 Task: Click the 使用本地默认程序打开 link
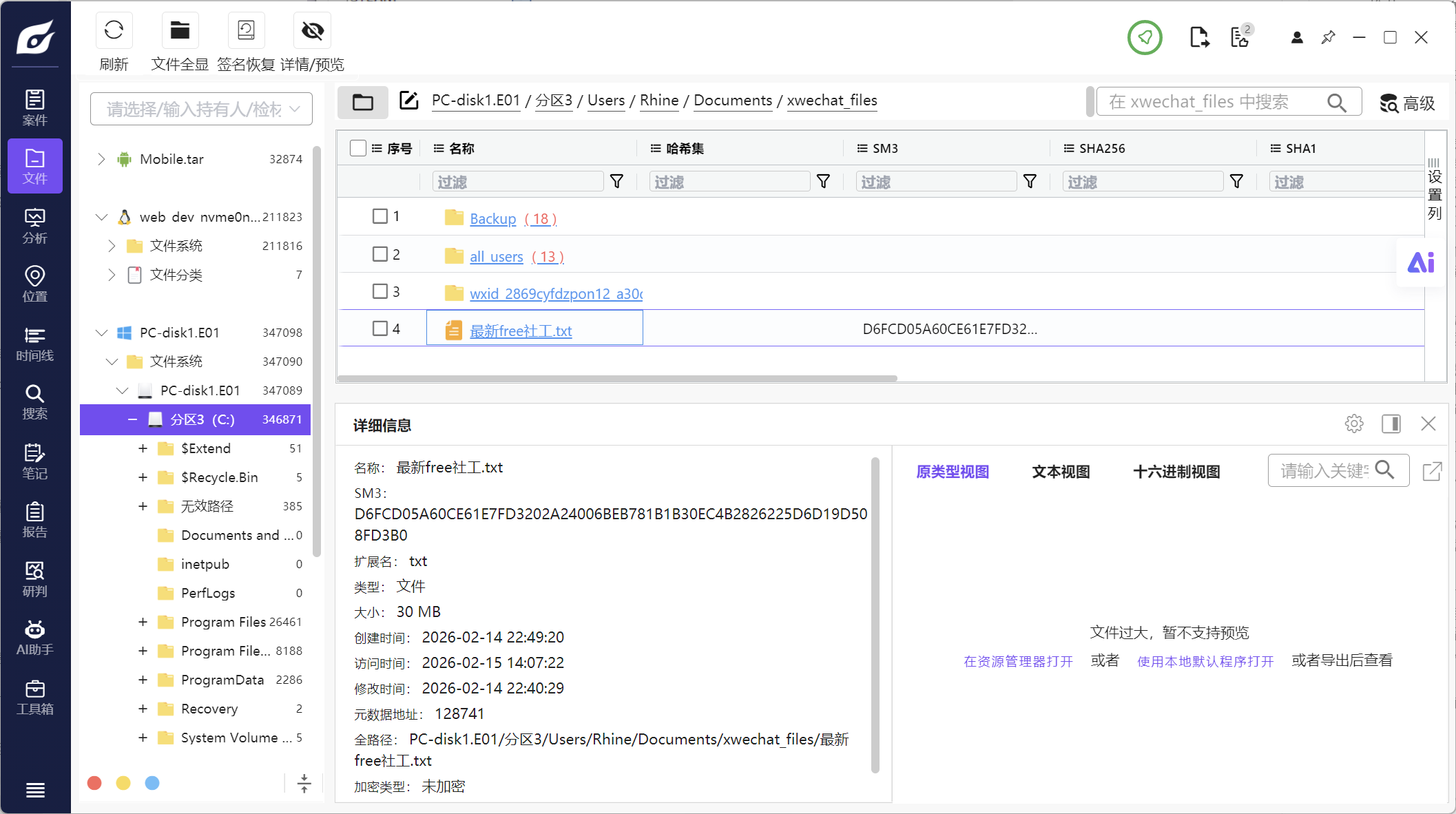point(1205,661)
